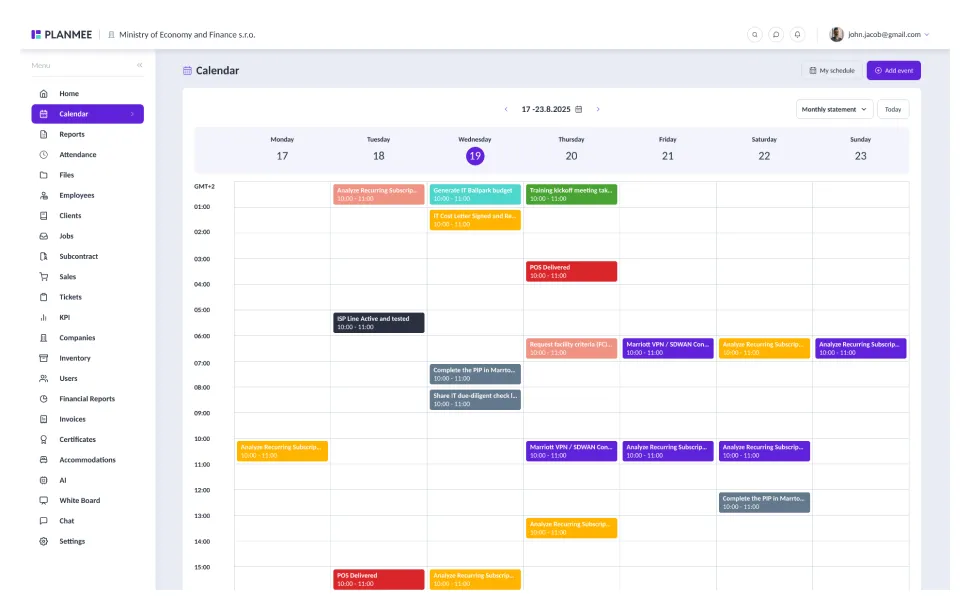Open the ISP Line Active and tested event
Image resolution: width=970 pixels, height=610 pixels.
pos(379,323)
